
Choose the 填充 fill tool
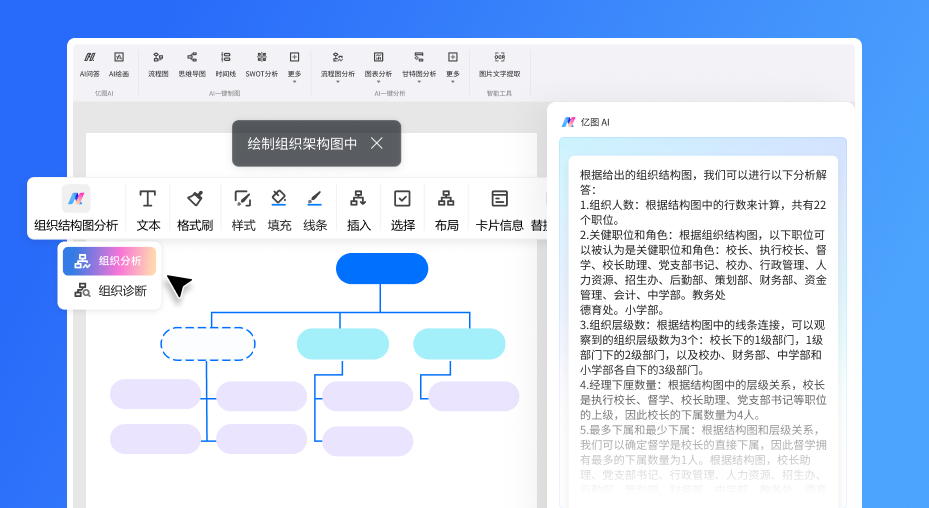pos(279,209)
